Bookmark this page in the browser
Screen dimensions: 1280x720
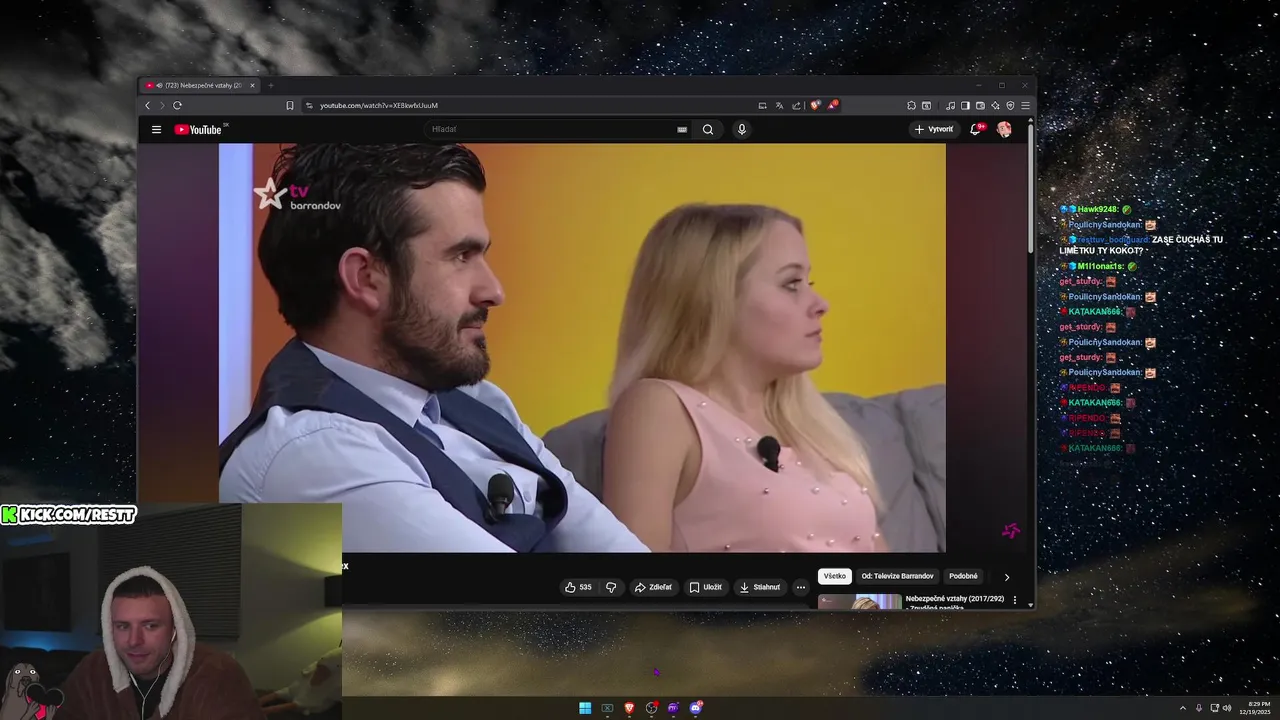290,105
